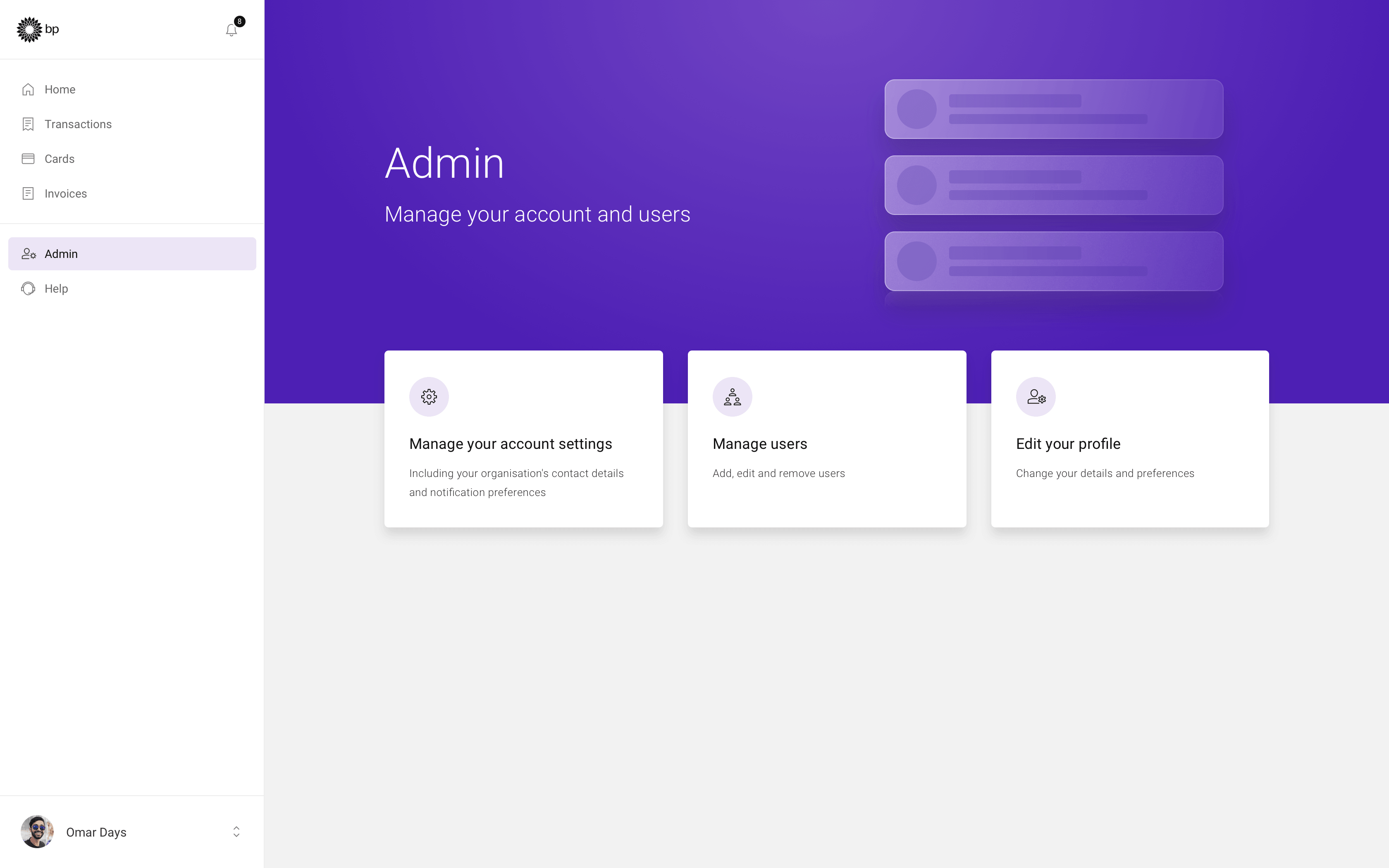The image size is (1389, 868).
Task: Click 'Change your details and preferences' text
Action: click(1105, 474)
